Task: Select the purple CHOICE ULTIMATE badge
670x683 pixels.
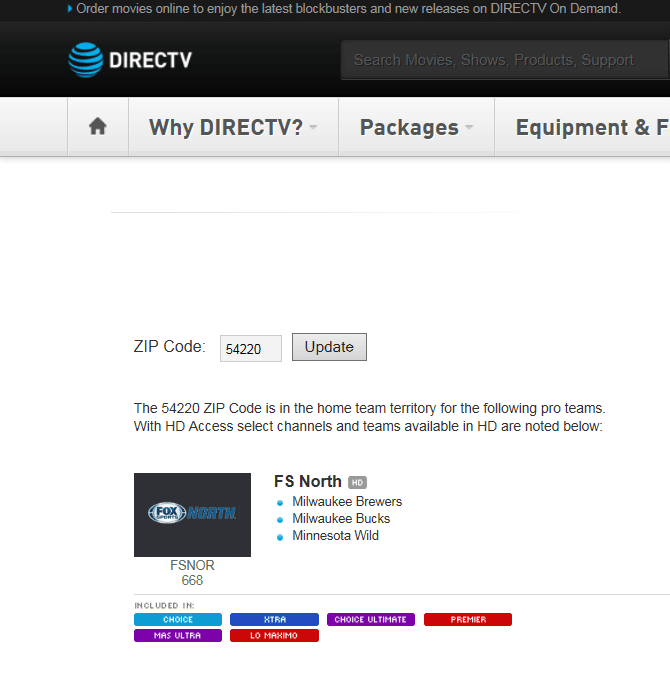Action: point(370,620)
